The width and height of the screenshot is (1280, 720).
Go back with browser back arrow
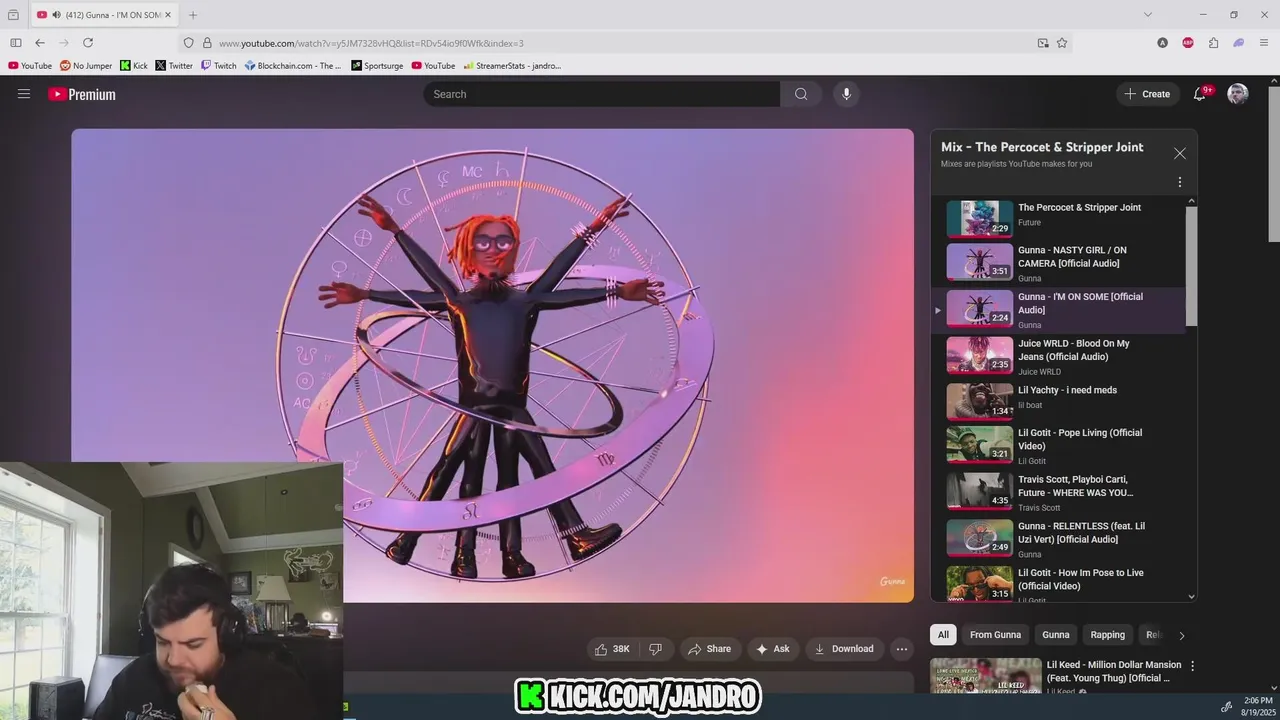click(x=40, y=43)
